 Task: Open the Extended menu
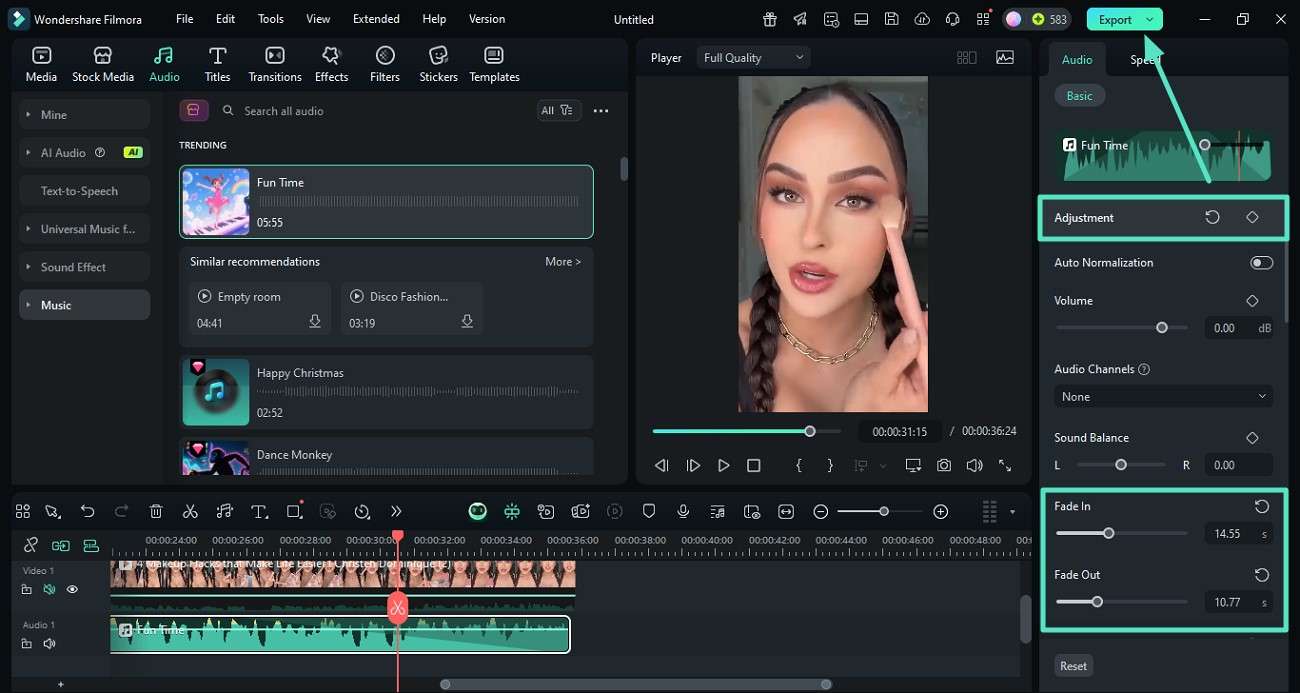pyautogui.click(x=376, y=19)
